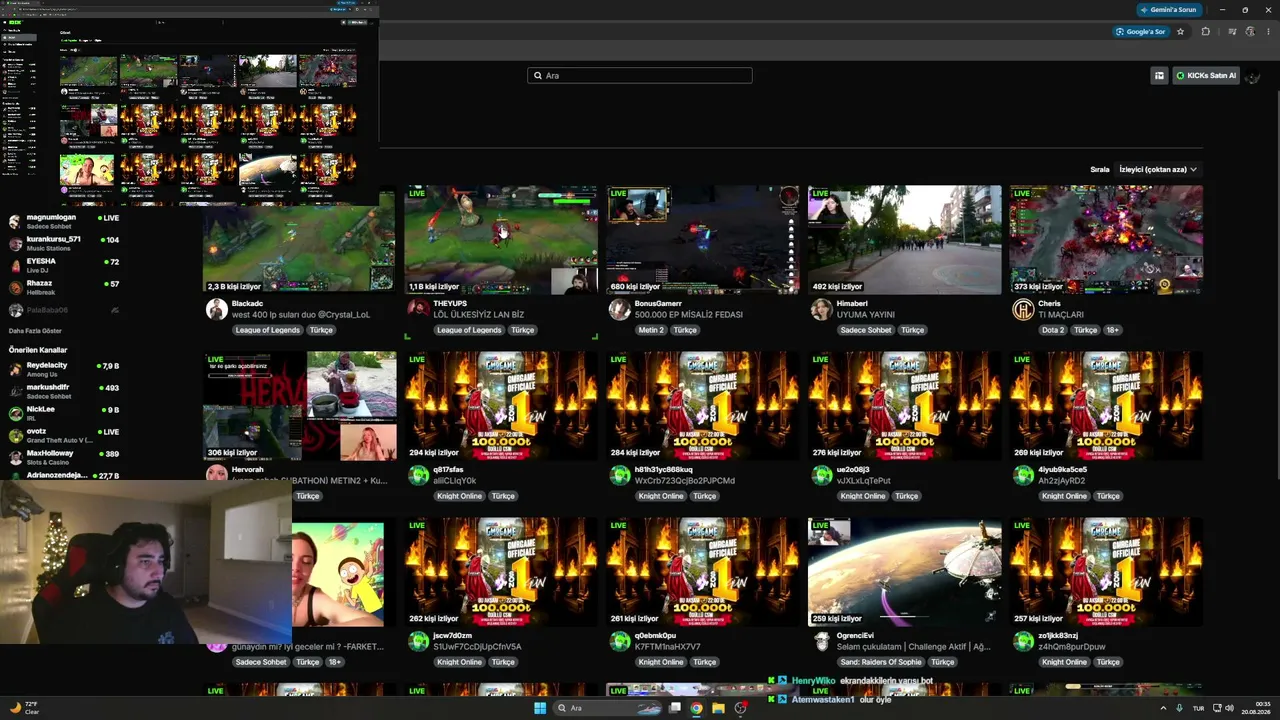Open ovotz Grand Theft Auto channel
The width and height of the screenshot is (1280, 720).
pos(64,436)
